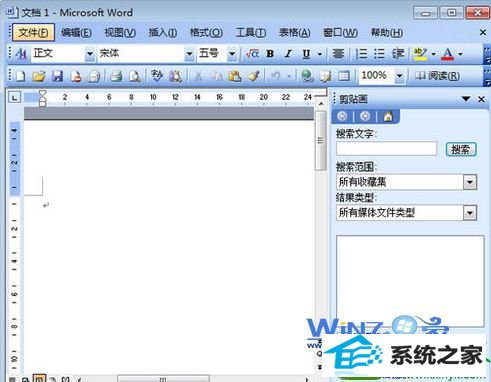Click the E-mail icon in the toolbar
491x382 pixels.
coord(94,76)
